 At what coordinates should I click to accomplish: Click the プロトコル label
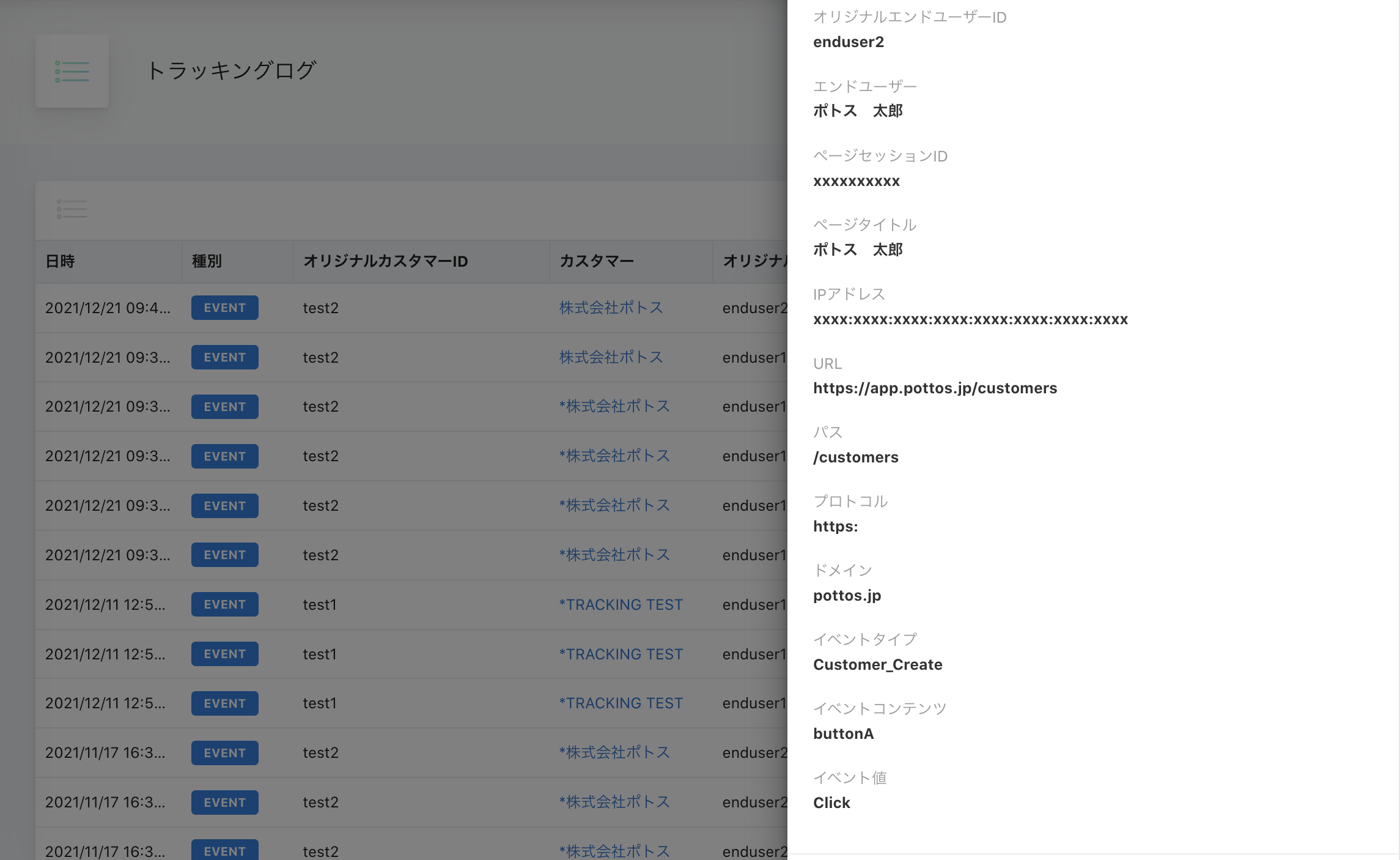(850, 501)
